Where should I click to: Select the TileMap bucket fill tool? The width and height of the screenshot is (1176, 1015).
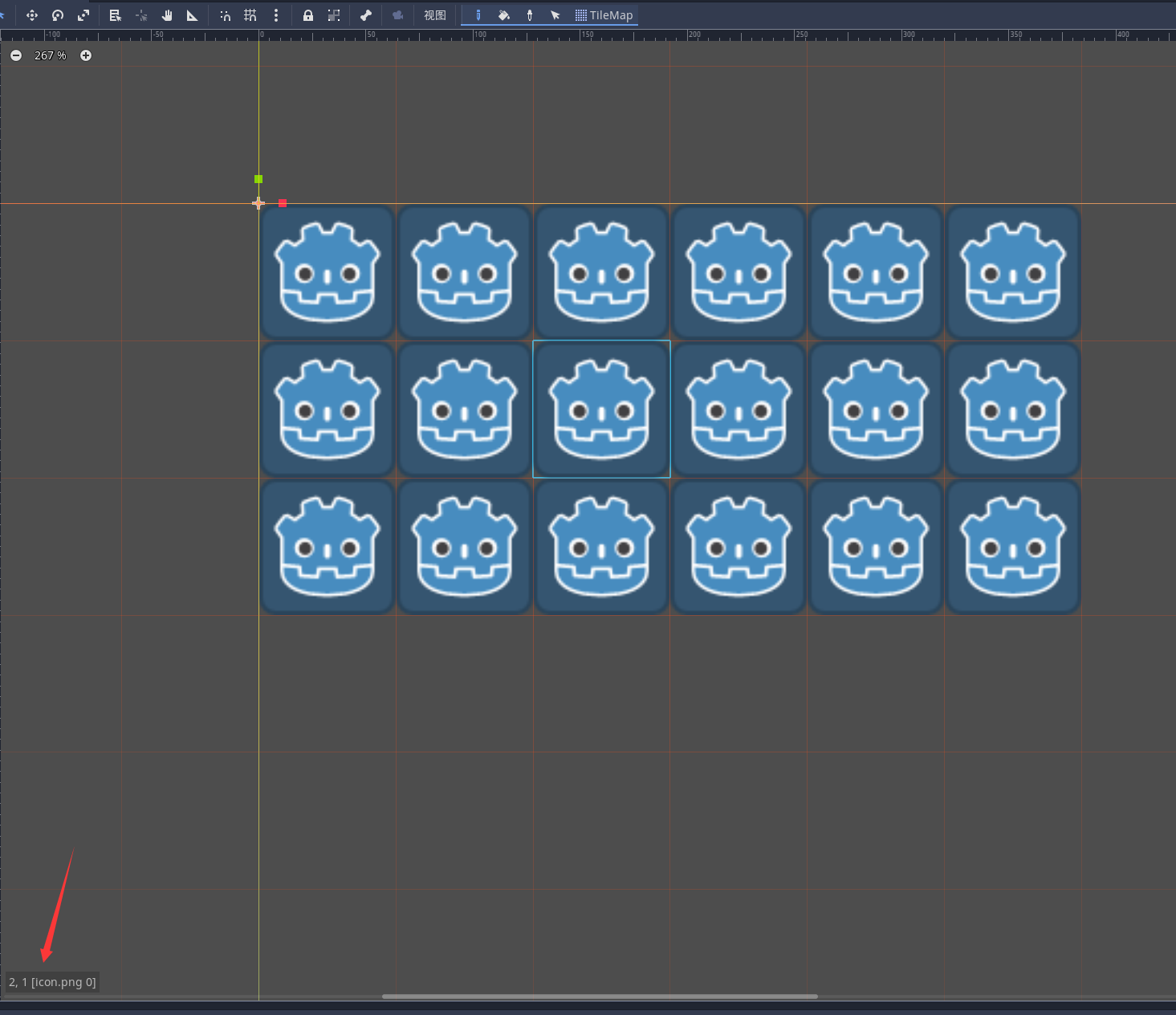504,15
